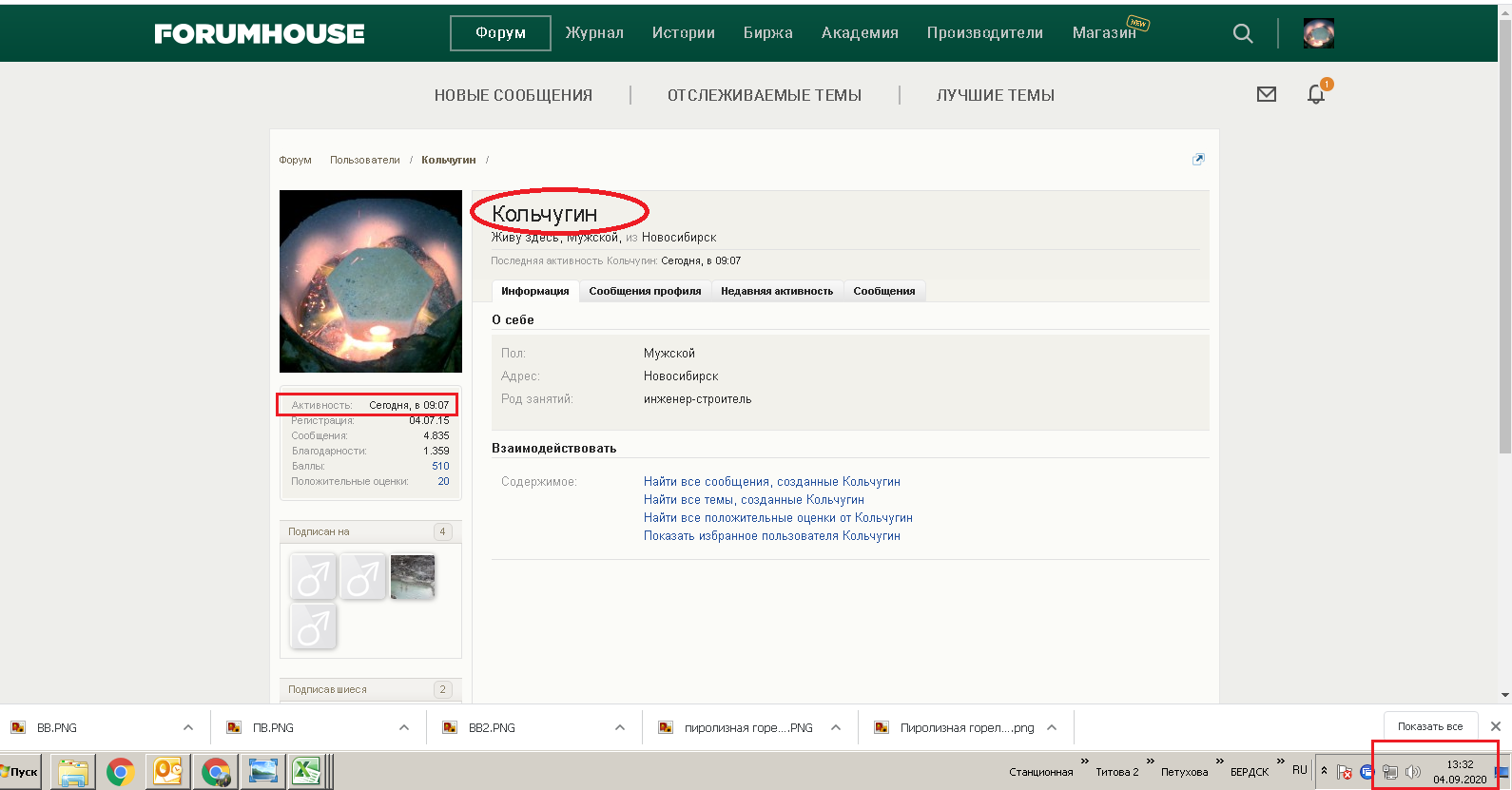Check notifications bell icon
Image resolution: width=1512 pixels, height=790 pixels.
[x=1315, y=94]
